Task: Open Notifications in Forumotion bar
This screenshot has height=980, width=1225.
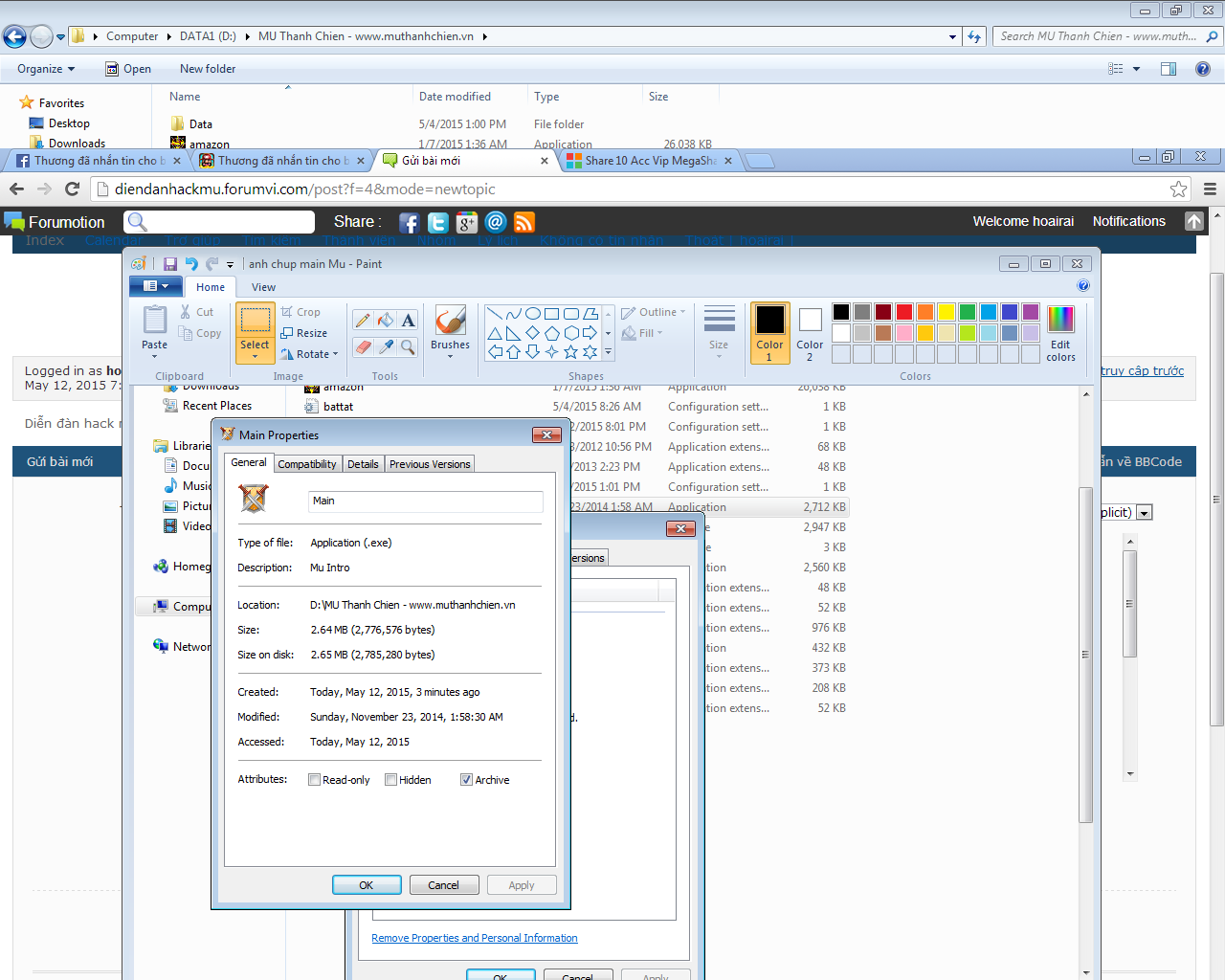Action: pyautogui.click(x=1129, y=221)
